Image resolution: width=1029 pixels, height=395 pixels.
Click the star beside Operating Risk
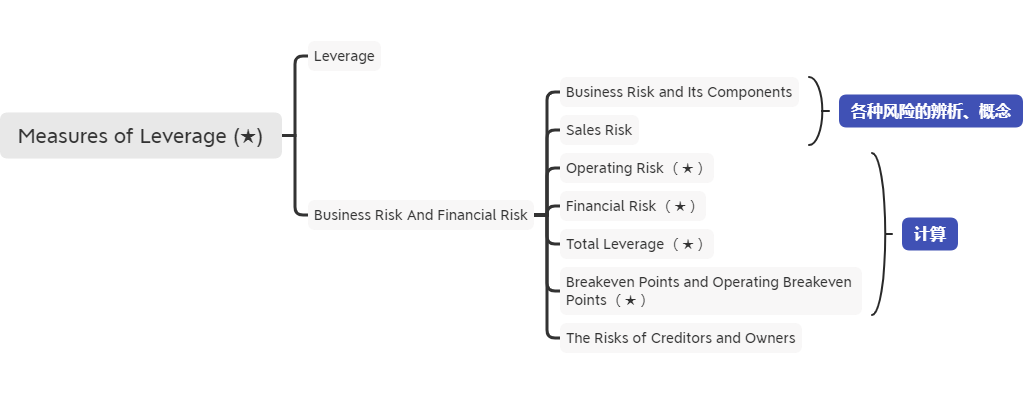pyautogui.click(x=687, y=169)
